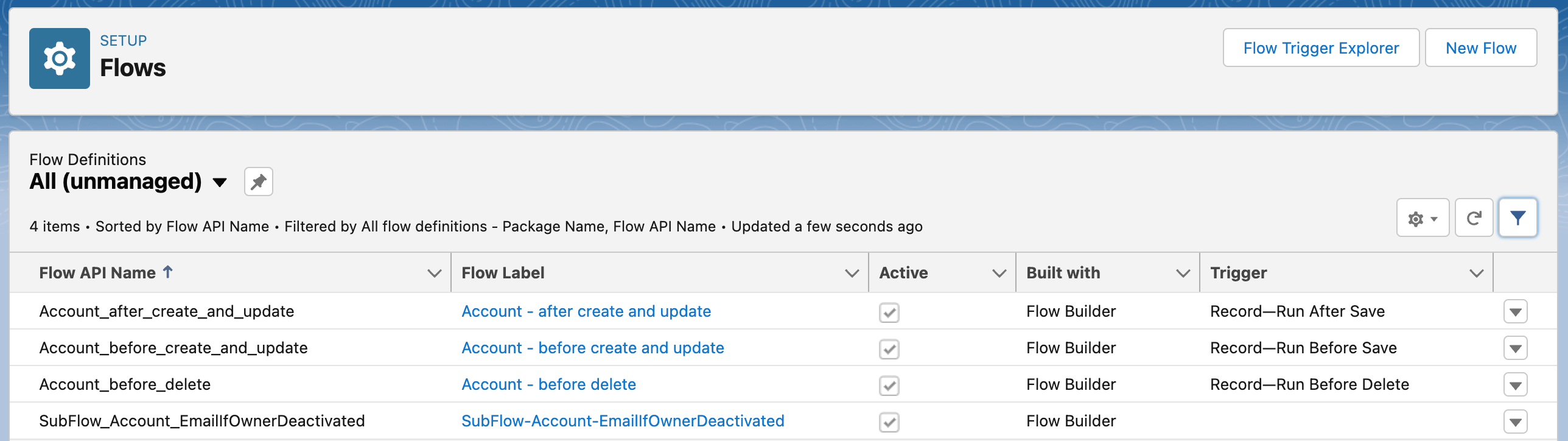Click Record—Run After Save trigger cell
Image resolution: width=1568 pixels, height=441 pixels.
(1297, 311)
